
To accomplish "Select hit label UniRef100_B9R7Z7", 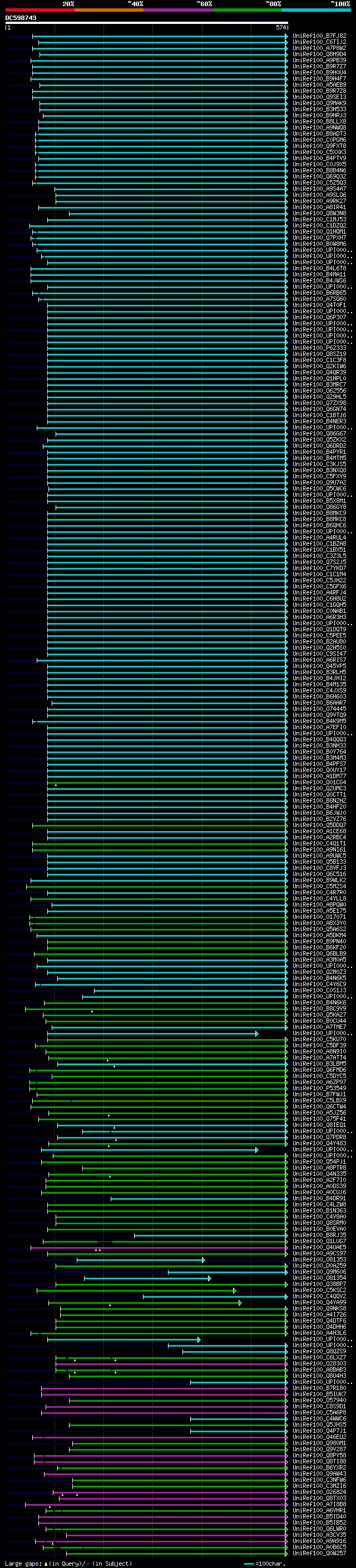I will click(x=319, y=66).
